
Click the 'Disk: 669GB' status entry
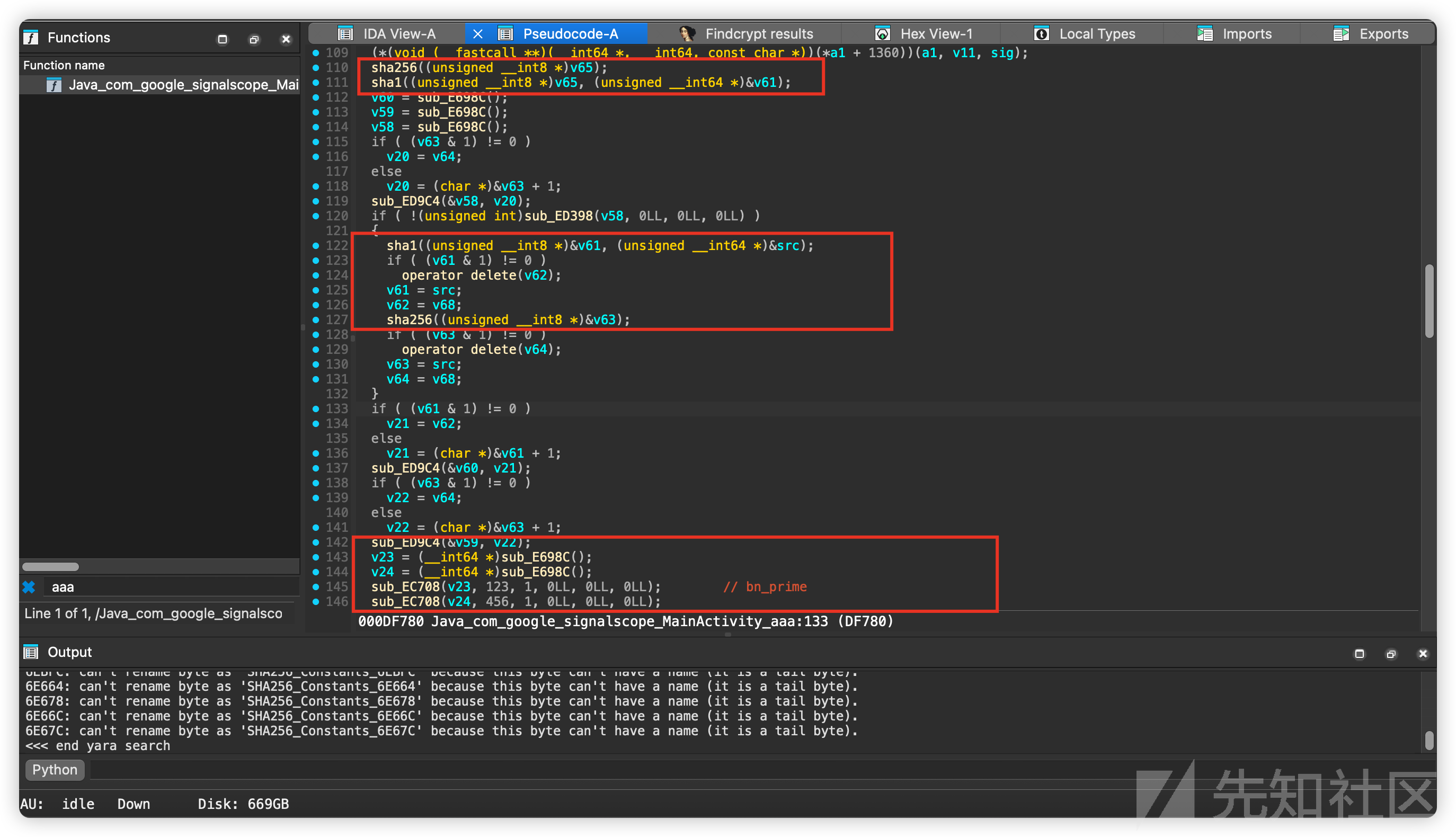tap(243, 804)
